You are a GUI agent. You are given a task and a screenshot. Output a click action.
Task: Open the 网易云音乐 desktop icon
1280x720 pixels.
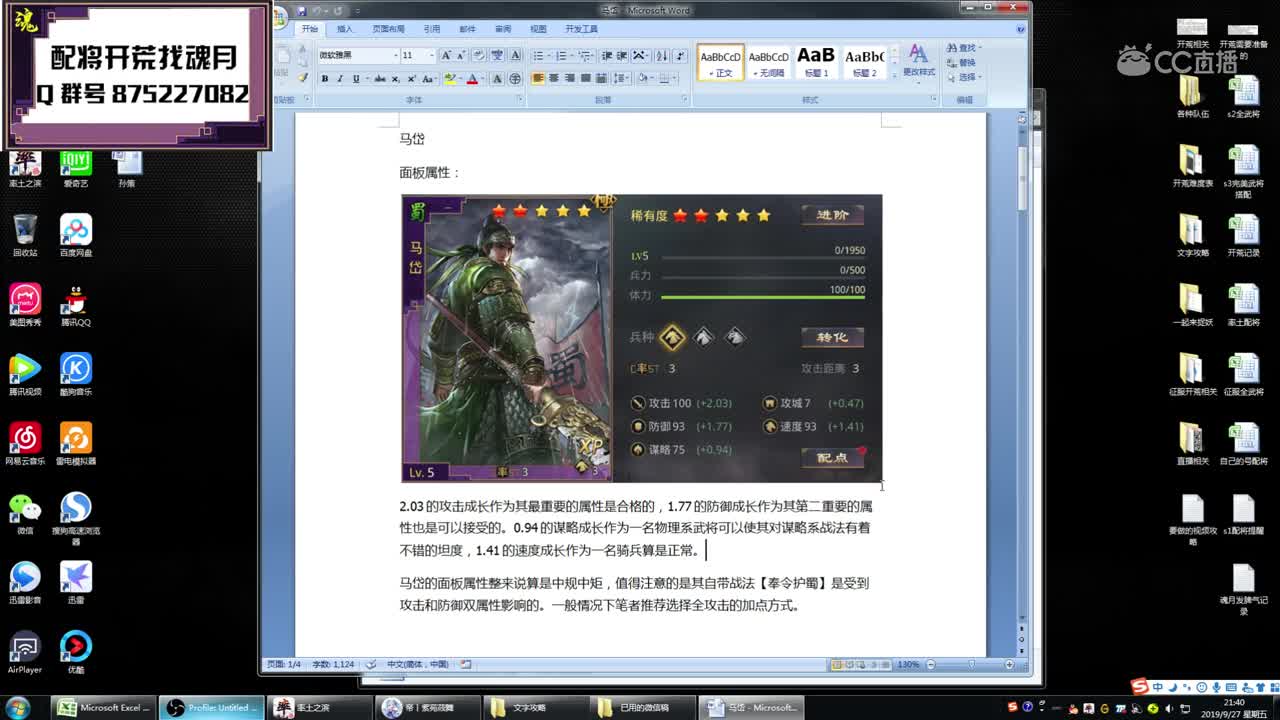25,444
